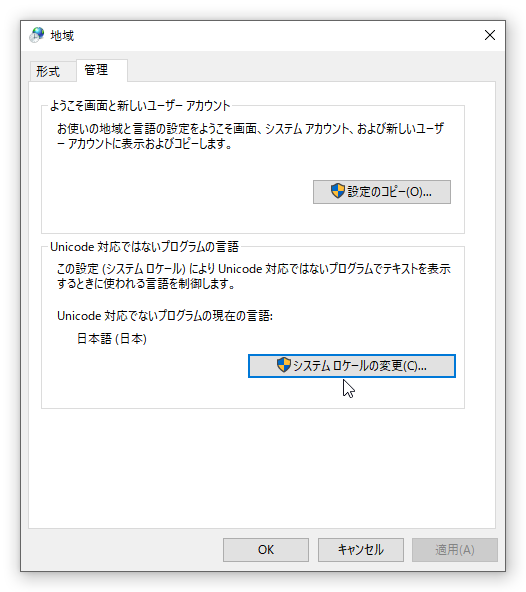Click the Unicode 対応ではないプログラムの言語 group heading
The width and height of the screenshot is (526, 592).
click(x=144, y=247)
